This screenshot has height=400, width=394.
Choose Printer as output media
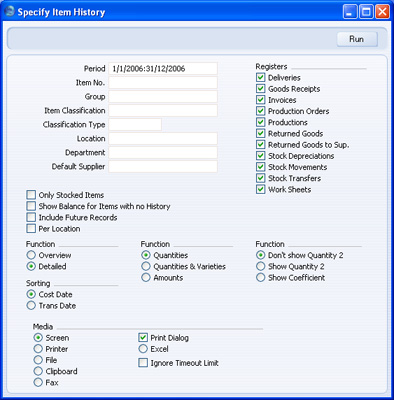coord(38,349)
